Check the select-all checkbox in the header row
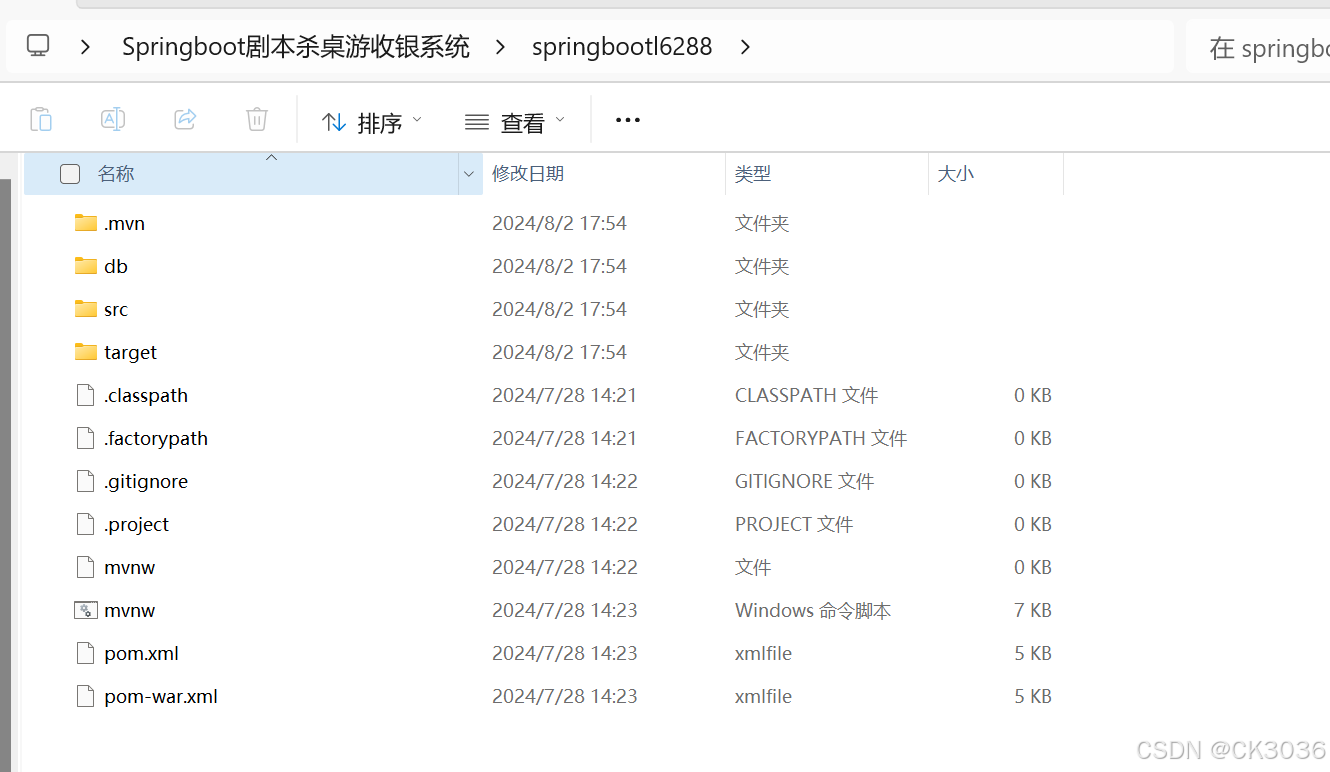Image resolution: width=1330 pixels, height=772 pixels. (x=70, y=173)
